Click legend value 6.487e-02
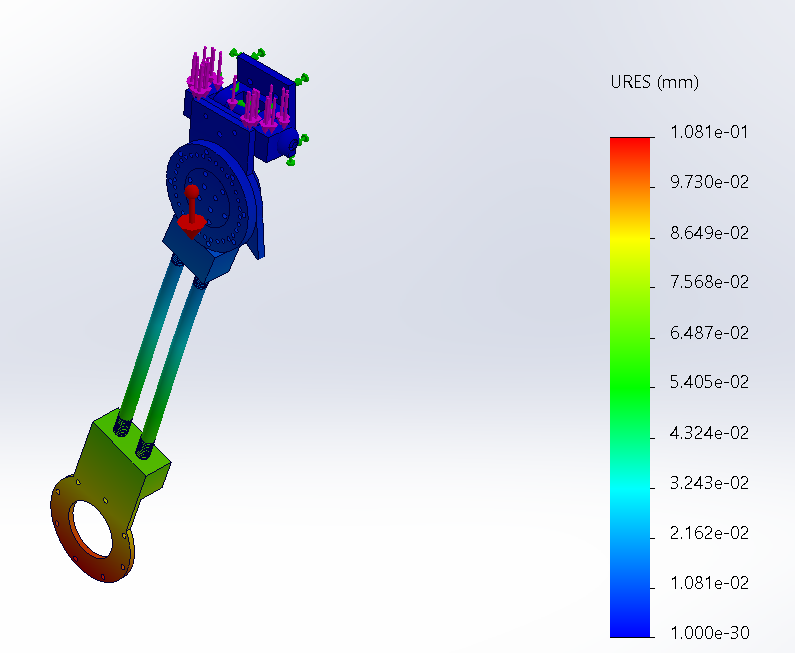This screenshot has width=795, height=653. tap(709, 333)
